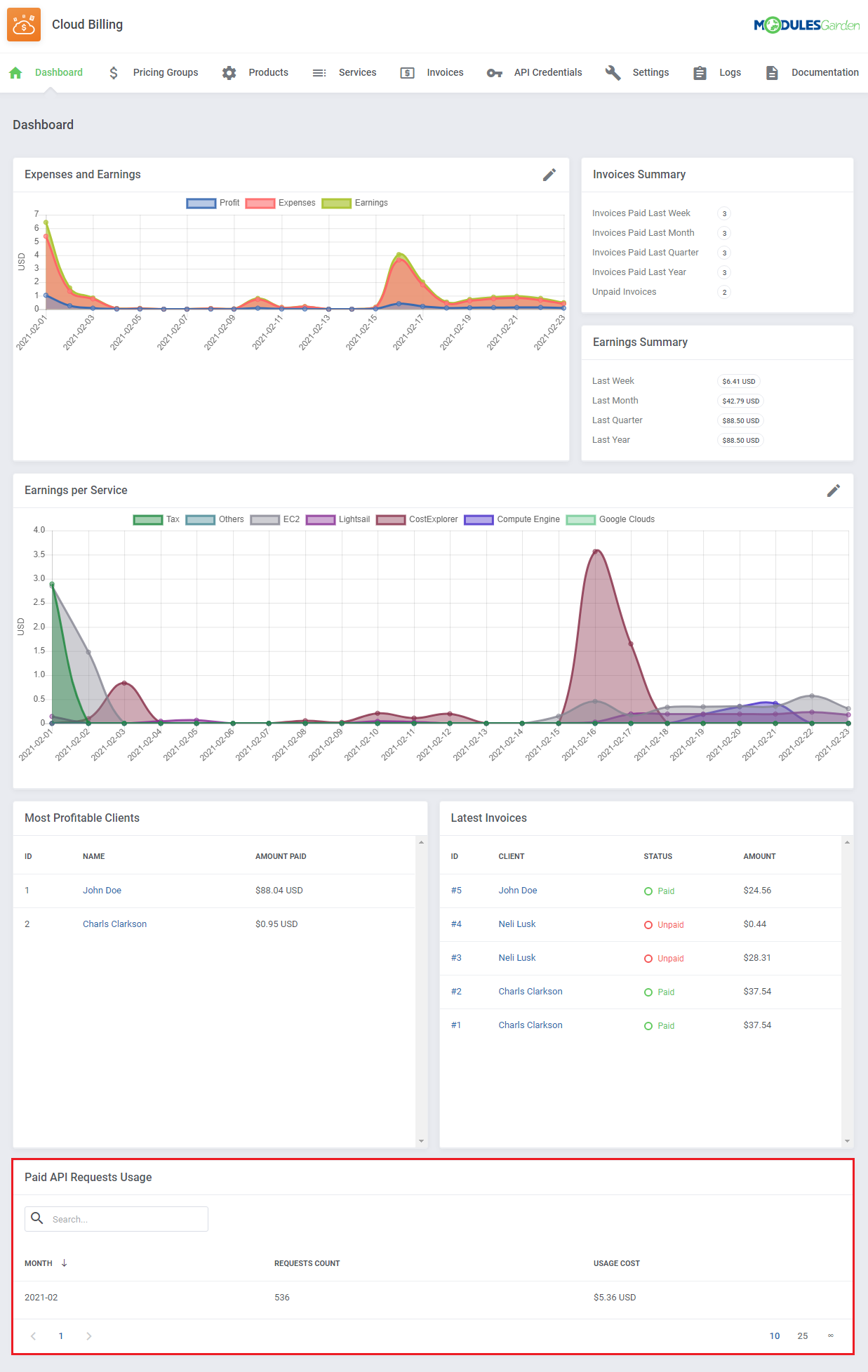Toggle Others series legend swatch
Viewport: 868px width, 1372px height.
point(201,520)
